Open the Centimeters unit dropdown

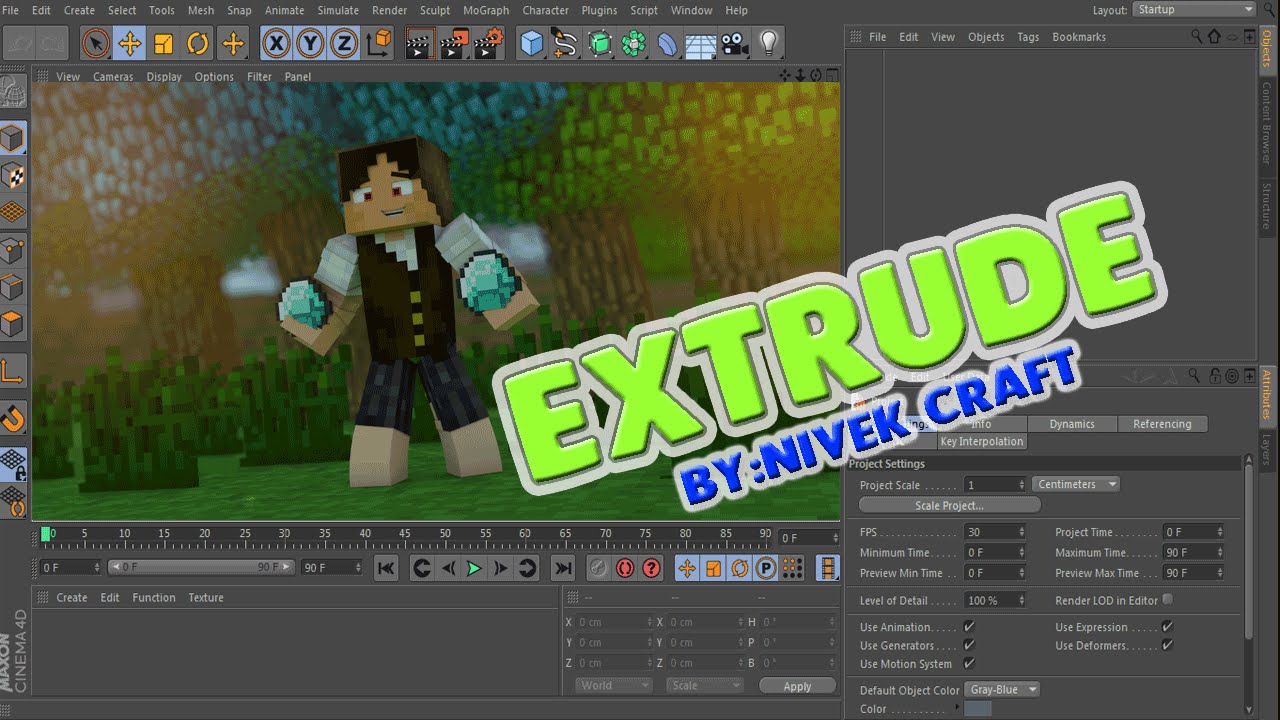(1075, 484)
